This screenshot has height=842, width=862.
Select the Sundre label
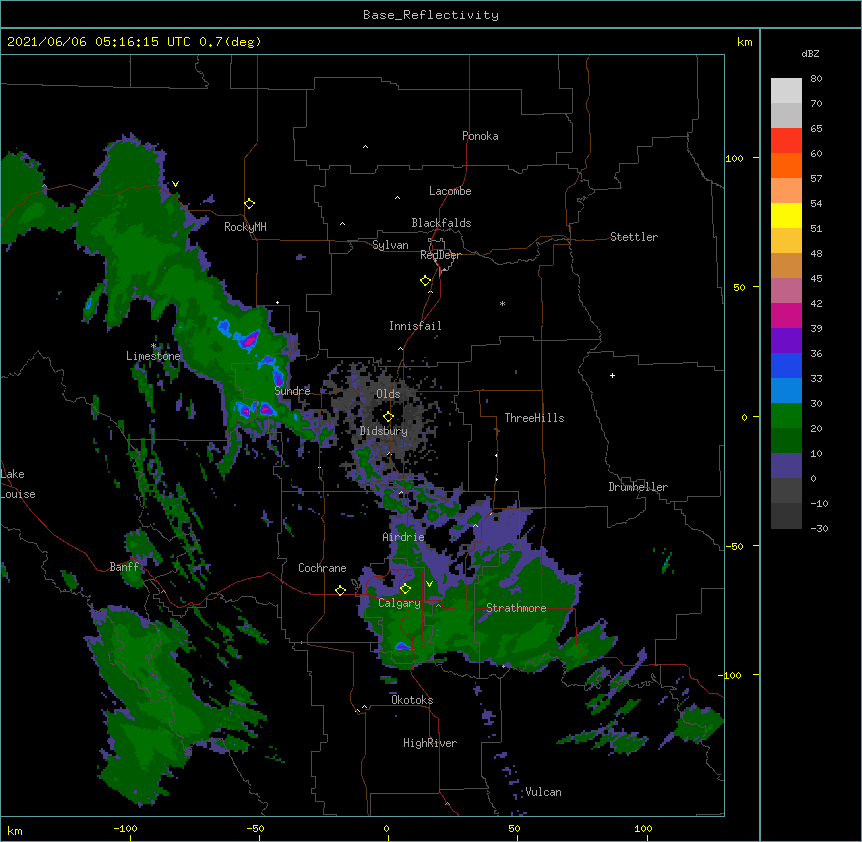[292, 391]
